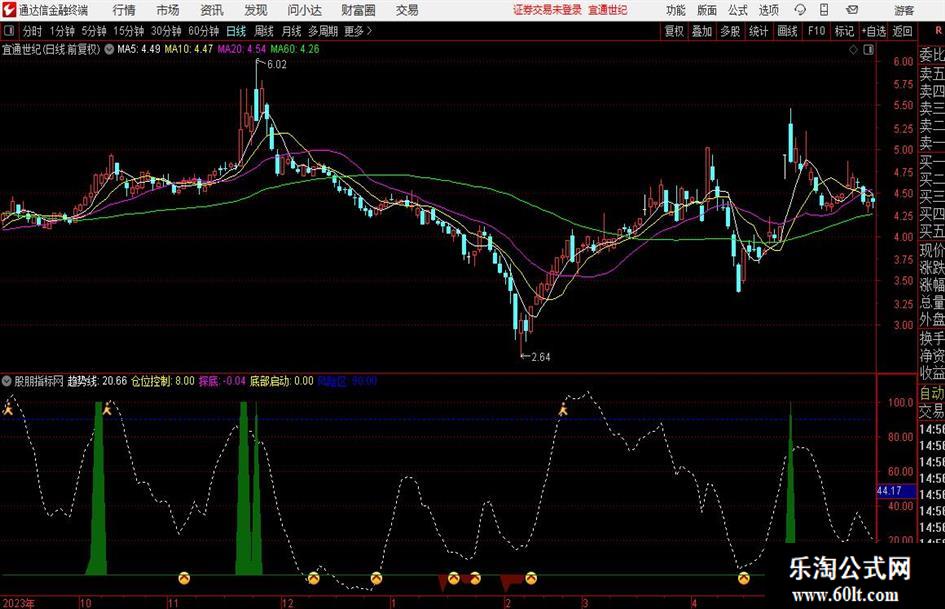Click the 复权 toolbar button
The image size is (945, 609).
tap(674, 31)
